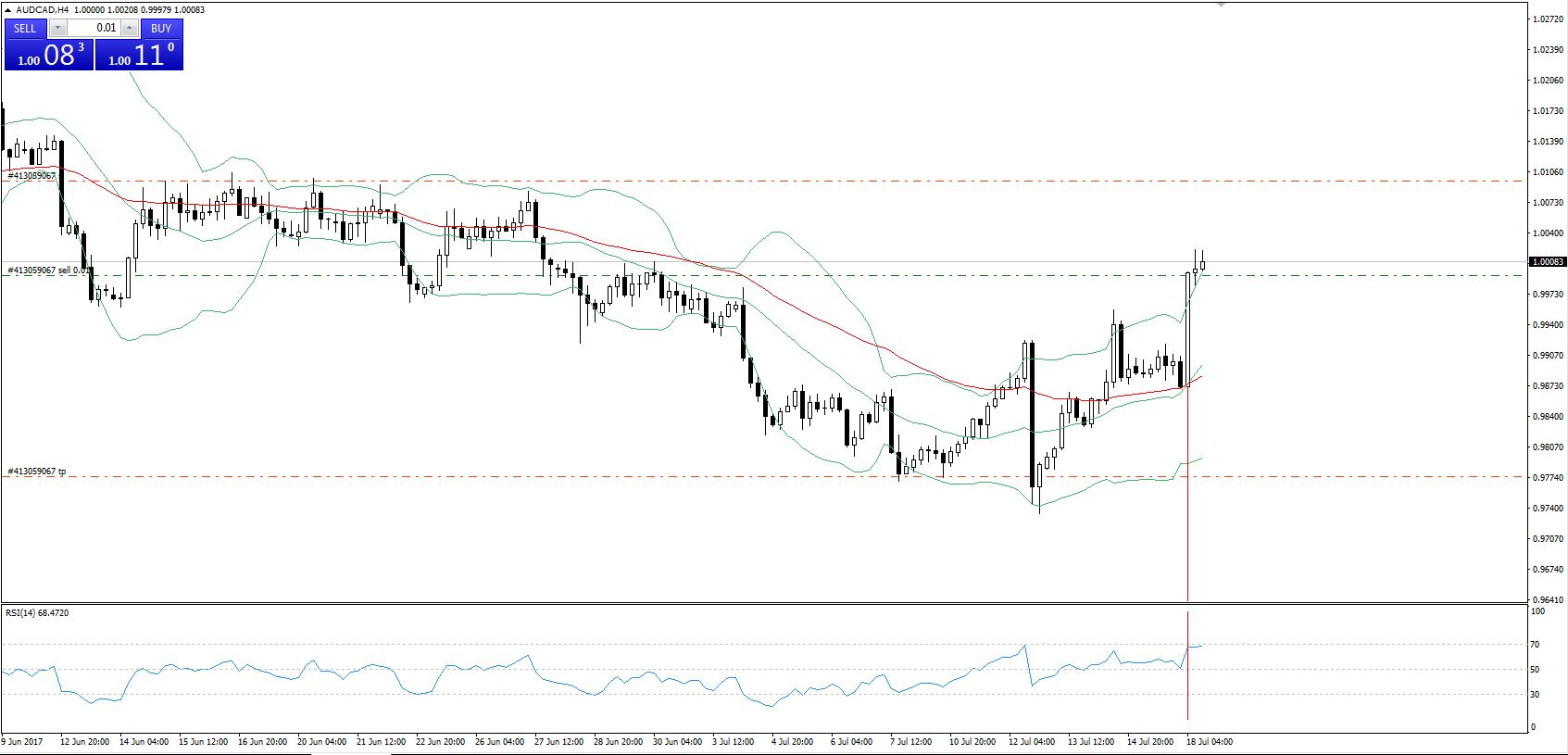Click the 18 Jul 04:00 time label
This screenshot has width=1568, height=755.
1209,741
